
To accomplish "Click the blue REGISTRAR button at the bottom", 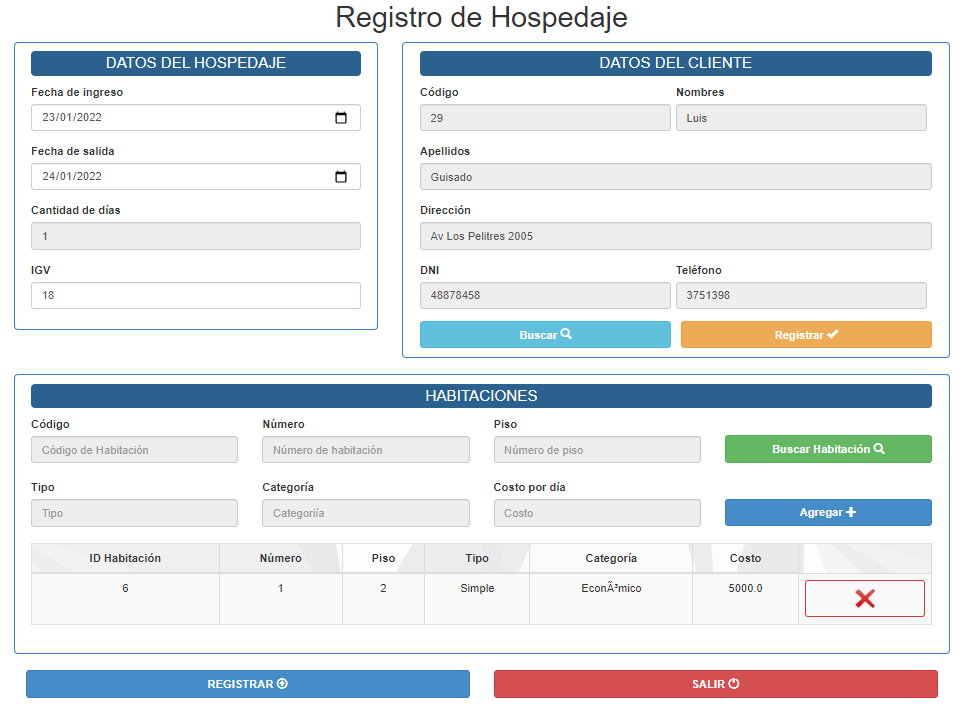I will pos(248,684).
